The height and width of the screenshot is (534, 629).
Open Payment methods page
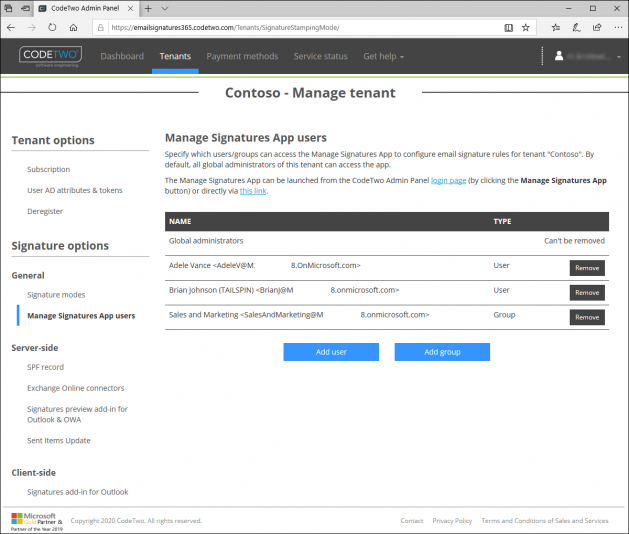[x=242, y=56]
